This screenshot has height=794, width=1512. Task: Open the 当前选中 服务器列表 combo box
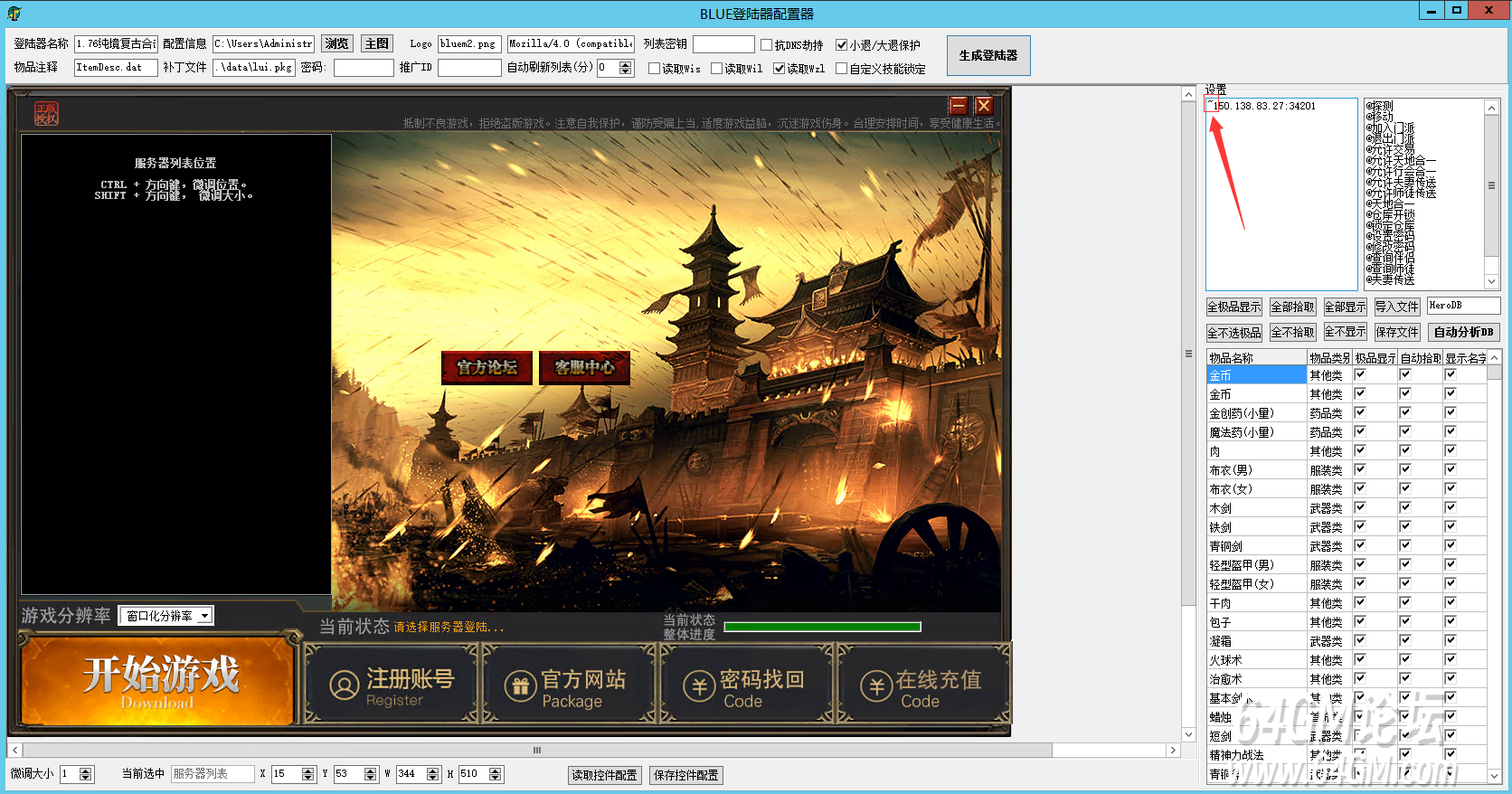point(213,774)
